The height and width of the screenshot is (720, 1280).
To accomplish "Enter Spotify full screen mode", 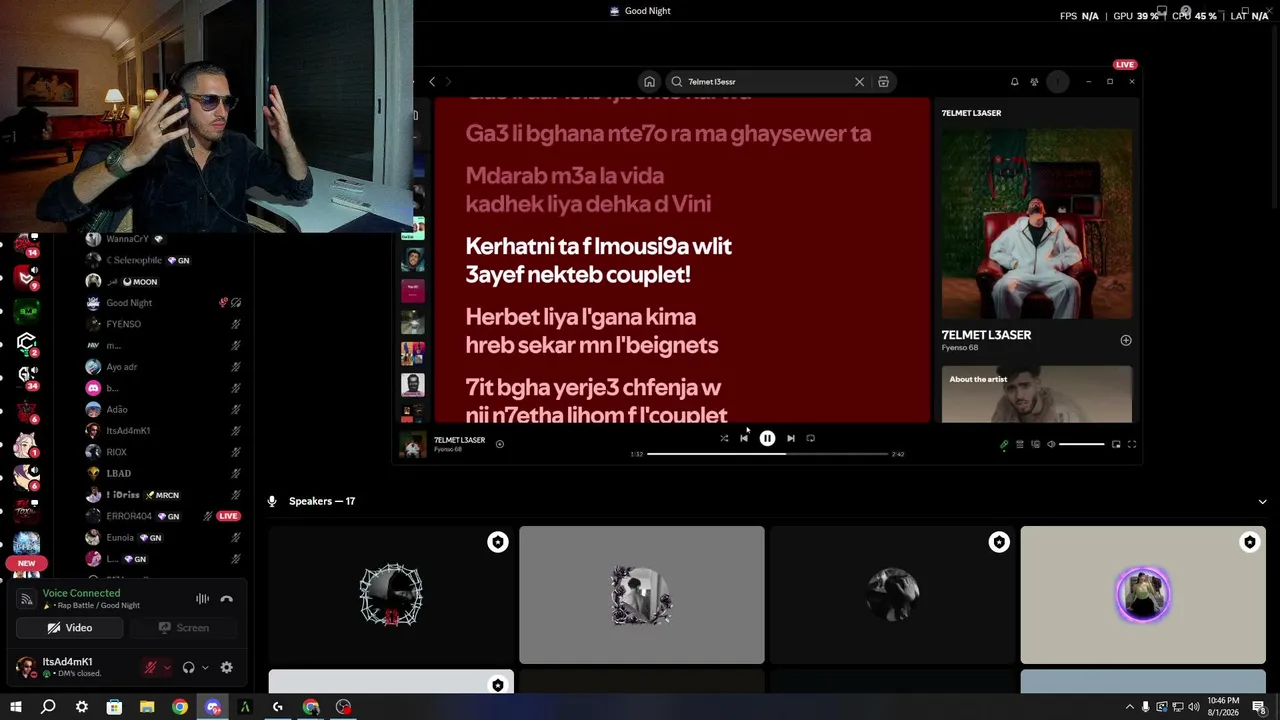I will coord(1132,444).
